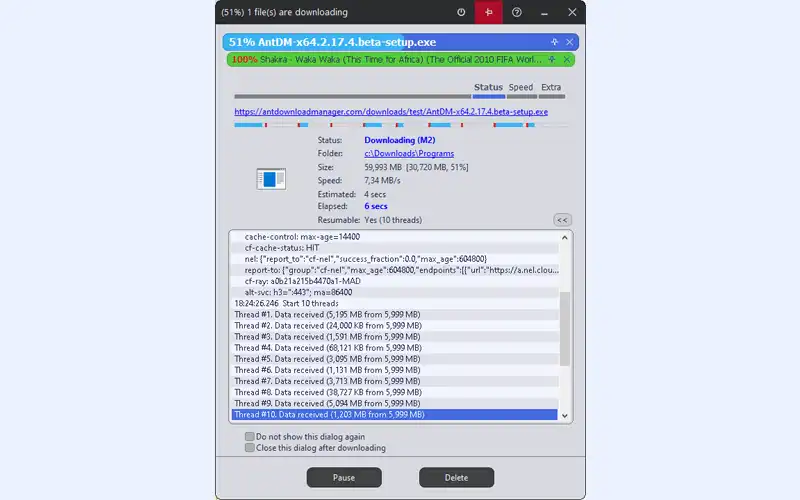Select the Thread #6 data received row
This screenshot has height=500, width=800.
click(x=395, y=370)
